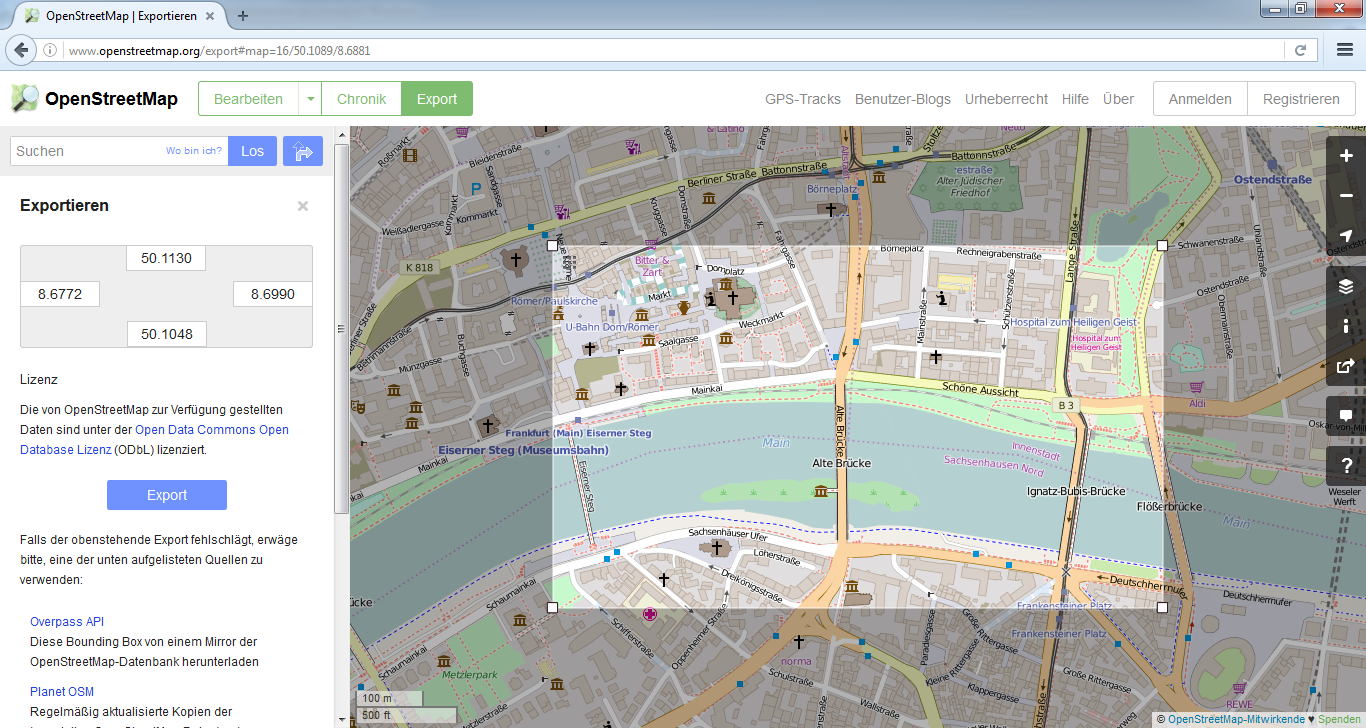Click the Spenden donate link

click(x=1340, y=719)
